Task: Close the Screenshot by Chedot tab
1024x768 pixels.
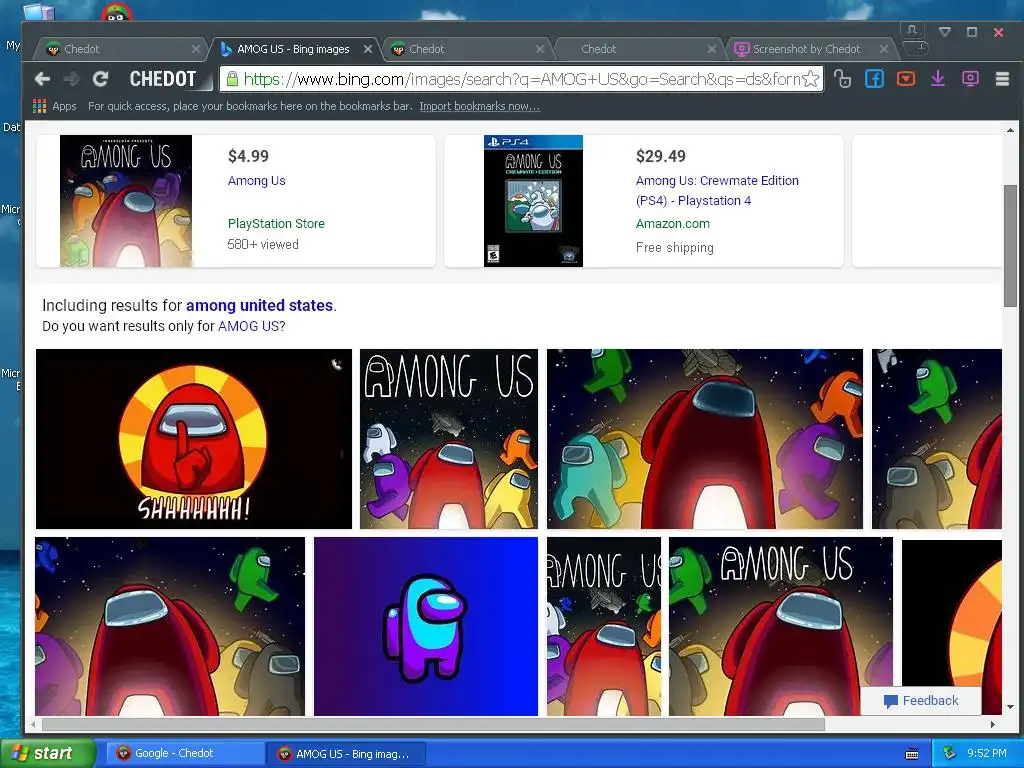Action: pos(884,49)
